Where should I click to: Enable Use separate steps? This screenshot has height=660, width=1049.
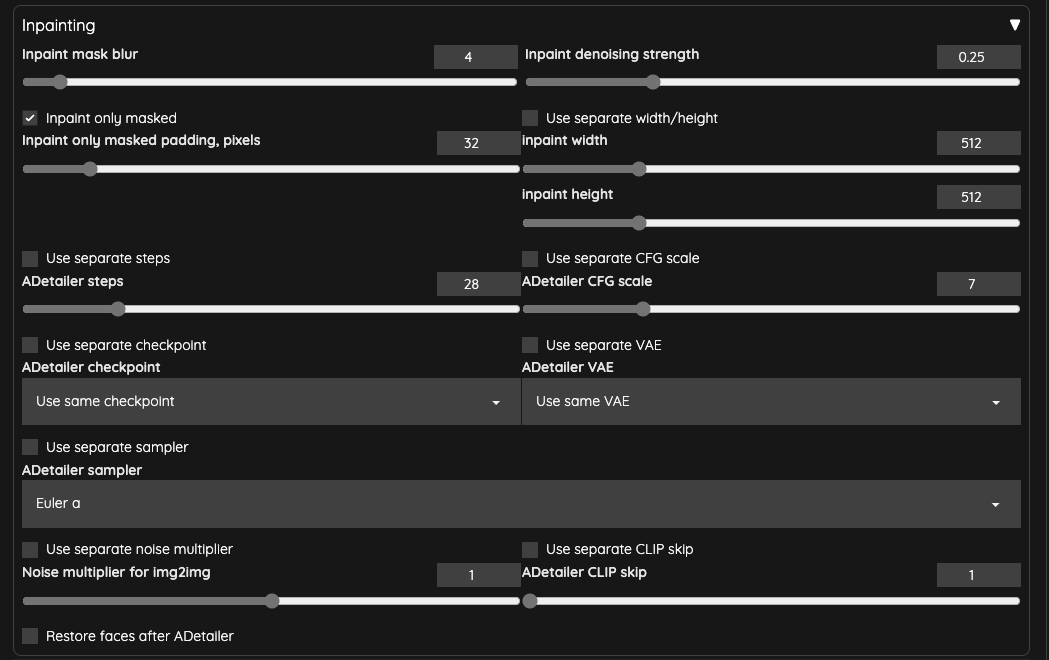point(30,258)
